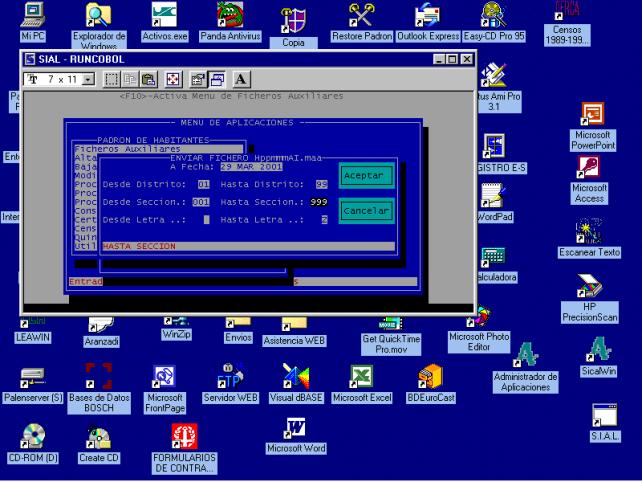Open the Microsoft Excel desktop icon
642x482 pixels.
pyautogui.click(x=362, y=384)
